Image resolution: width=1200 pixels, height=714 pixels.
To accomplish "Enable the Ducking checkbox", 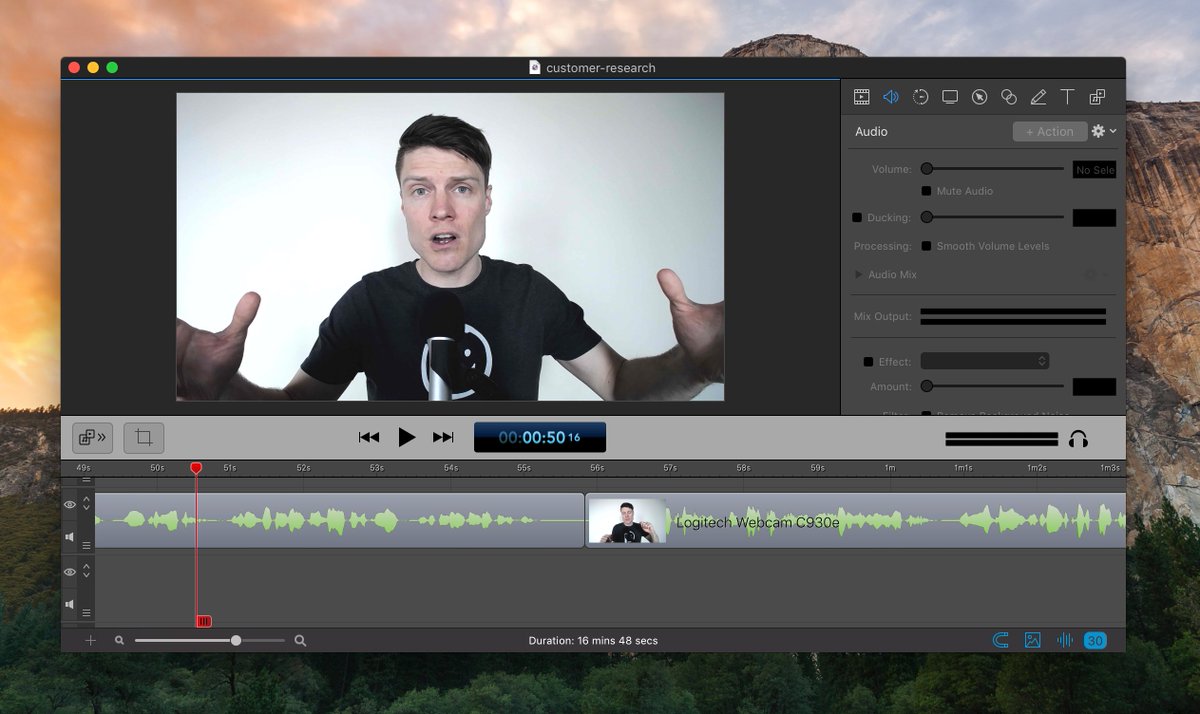I will [857, 217].
